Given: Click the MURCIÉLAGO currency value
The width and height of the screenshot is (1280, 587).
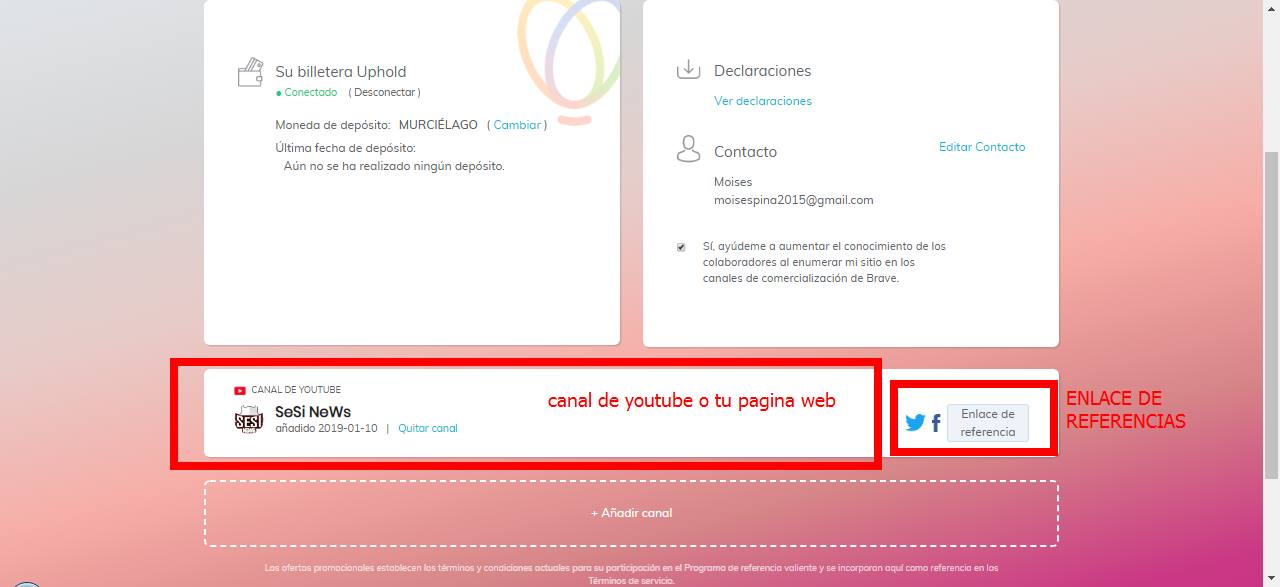Looking at the screenshot, I should 438,125.
